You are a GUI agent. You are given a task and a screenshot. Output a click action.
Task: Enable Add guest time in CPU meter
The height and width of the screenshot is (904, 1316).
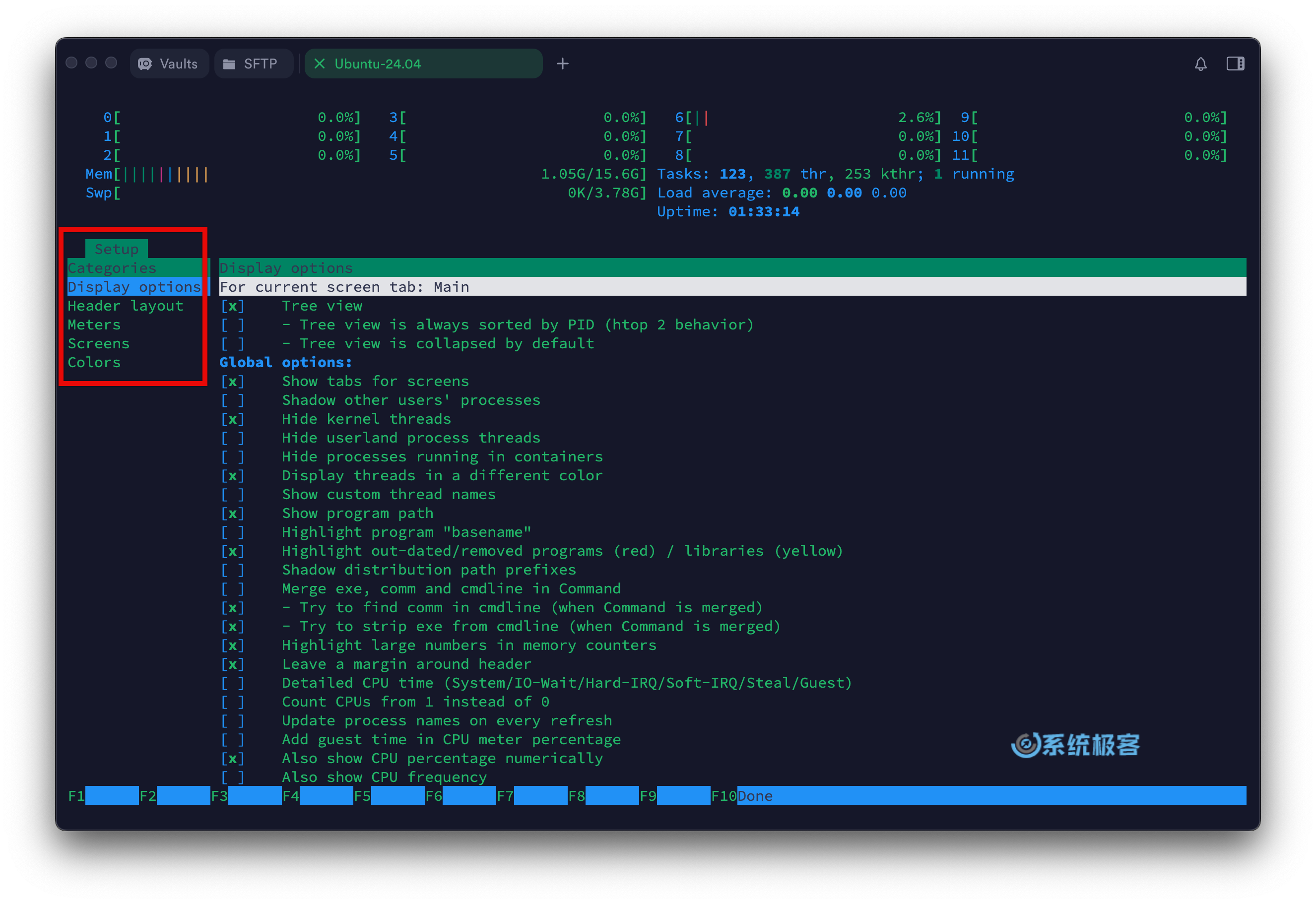232,739
